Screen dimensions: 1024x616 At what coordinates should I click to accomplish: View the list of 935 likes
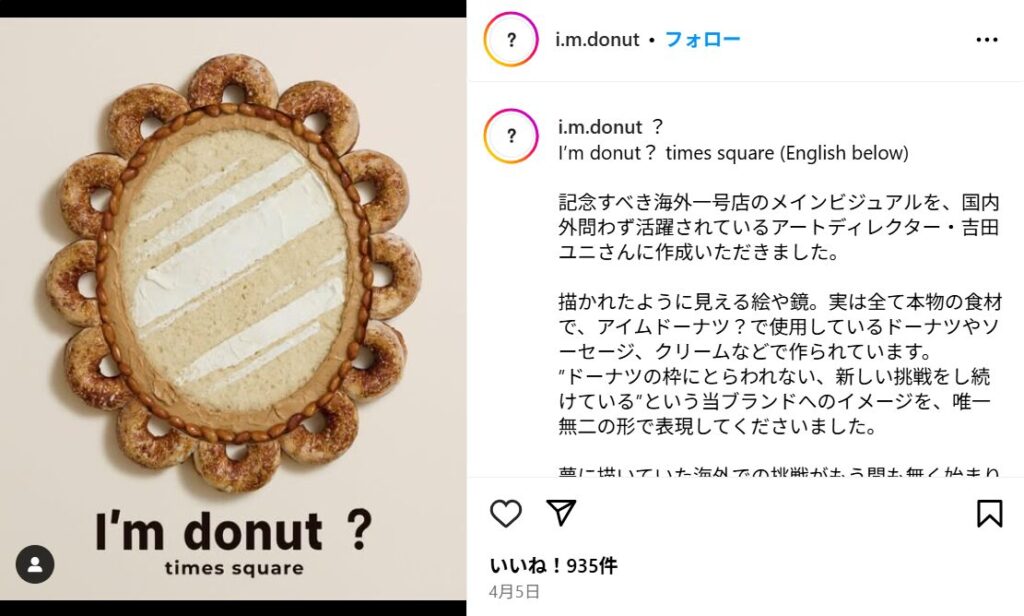(x=553, y=565)
